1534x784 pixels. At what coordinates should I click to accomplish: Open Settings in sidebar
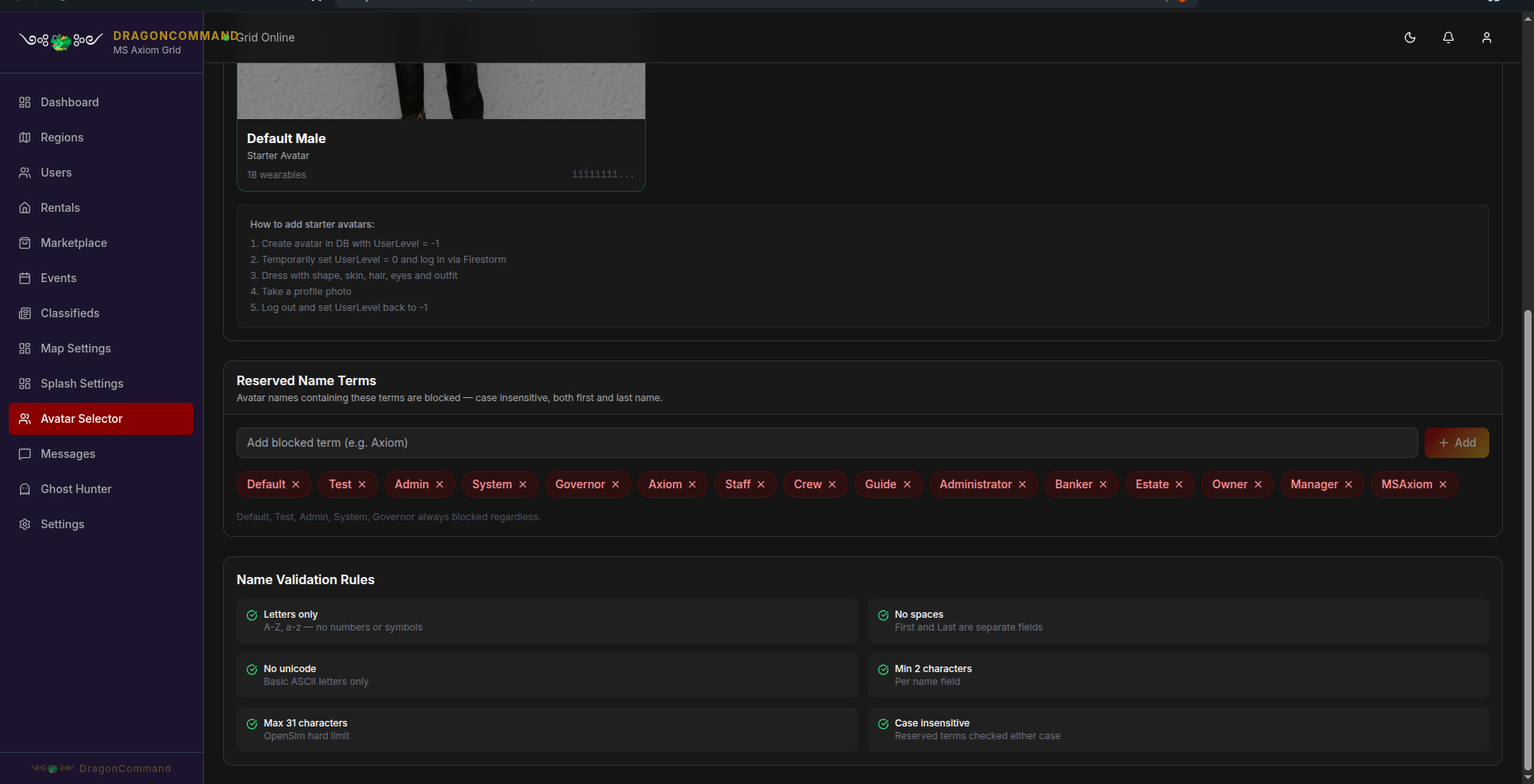(x=101, y=524)
